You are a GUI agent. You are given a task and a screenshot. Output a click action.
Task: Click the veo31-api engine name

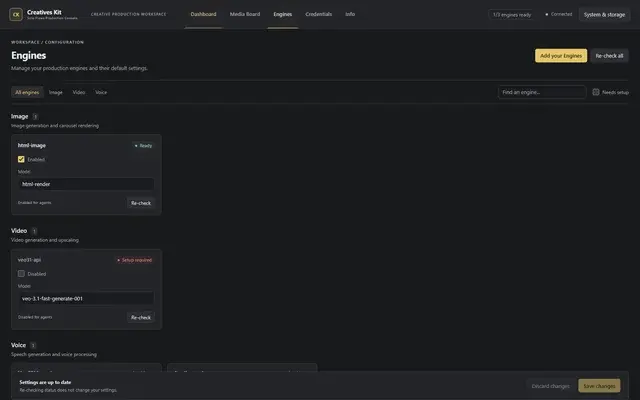coord(29,260)
